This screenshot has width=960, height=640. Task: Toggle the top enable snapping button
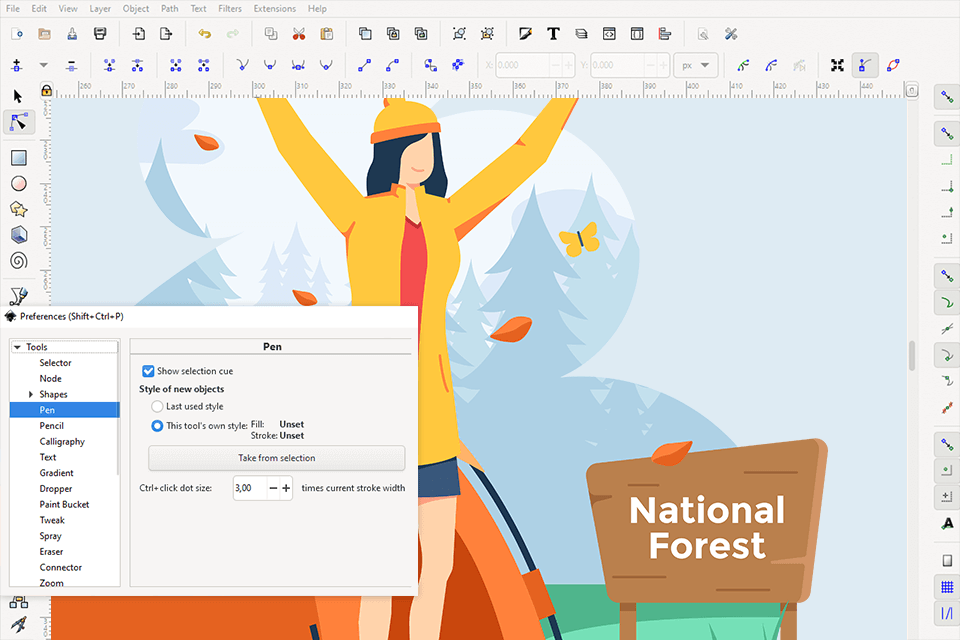(x=947, y=97)
